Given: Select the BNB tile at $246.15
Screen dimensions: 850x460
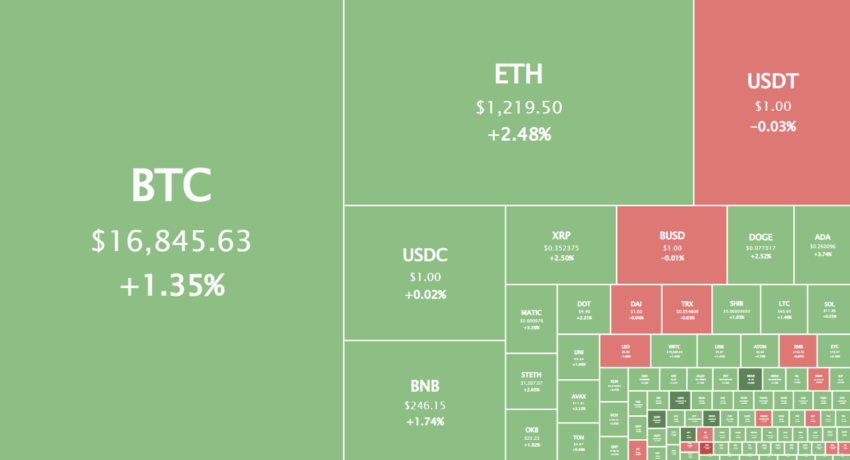Looking at the screenshot, I should click(424, 400).
